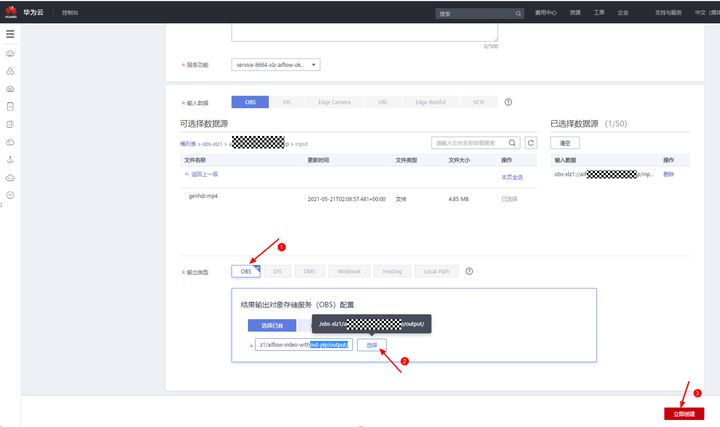Click the red Create Now button
The height and width of the screenshot is (427, 720).
click(x=684, y=414)
